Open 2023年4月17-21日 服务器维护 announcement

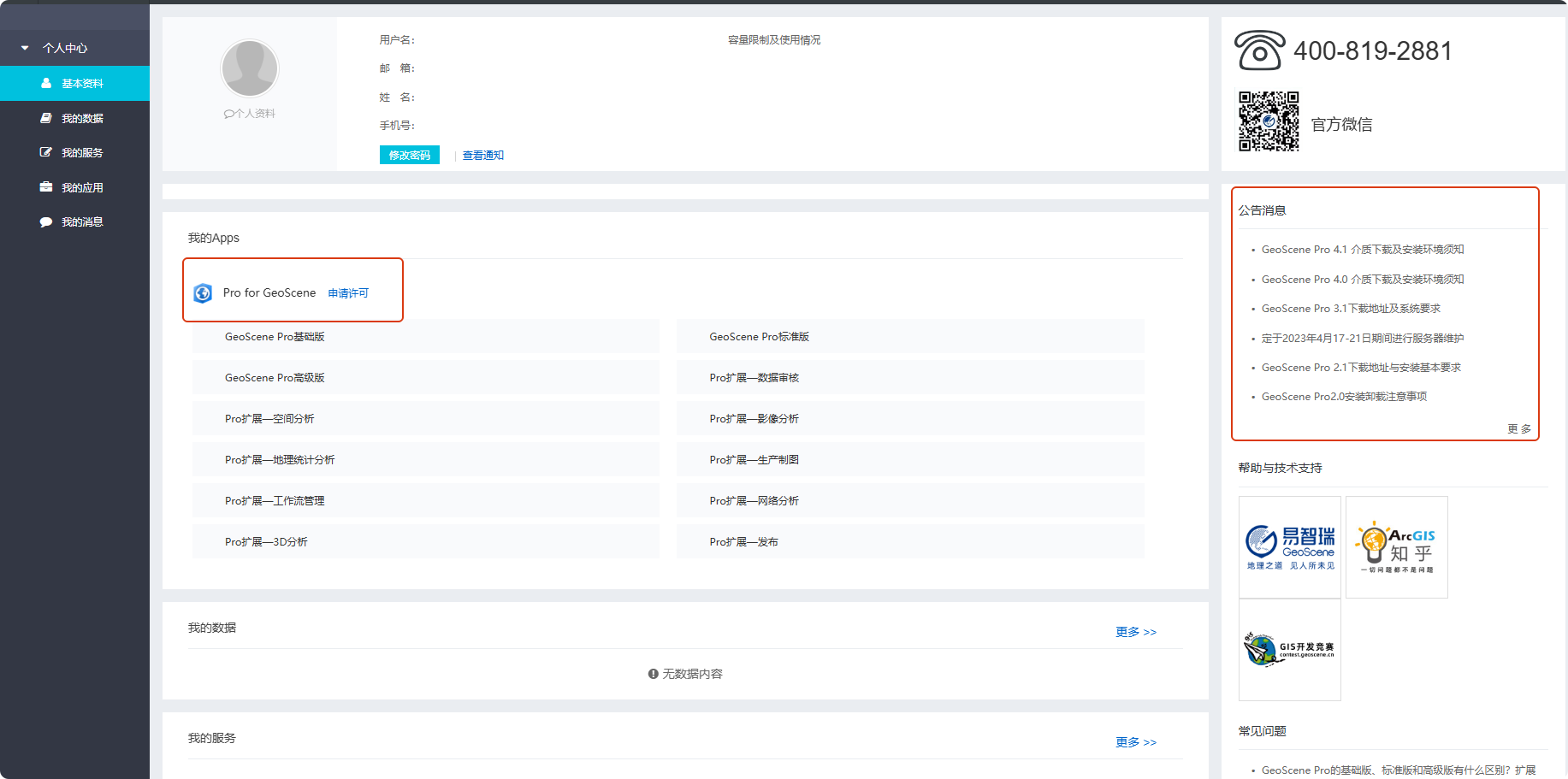click(x=1363, y=339)
